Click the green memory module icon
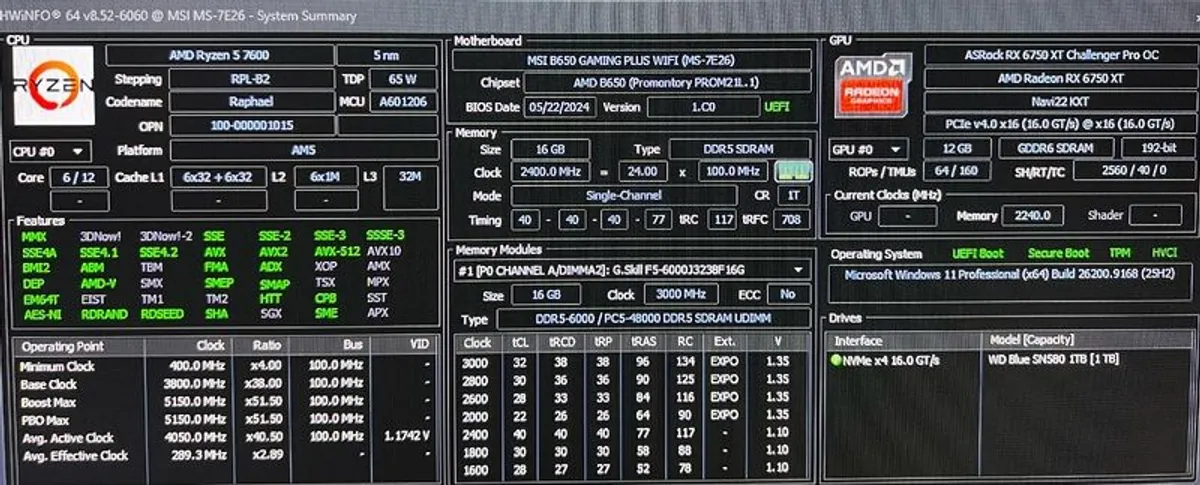The image size is (1200, 485). tap(793, 171)
